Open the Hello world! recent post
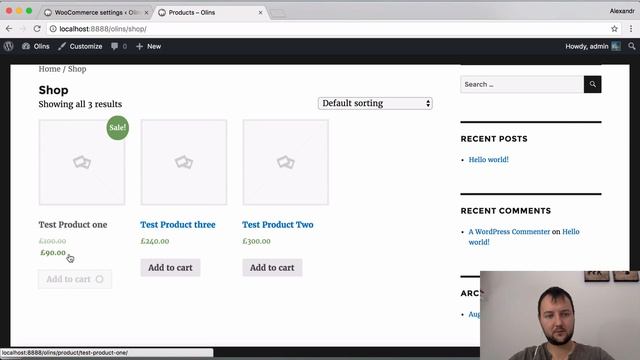 coord(489,160)
